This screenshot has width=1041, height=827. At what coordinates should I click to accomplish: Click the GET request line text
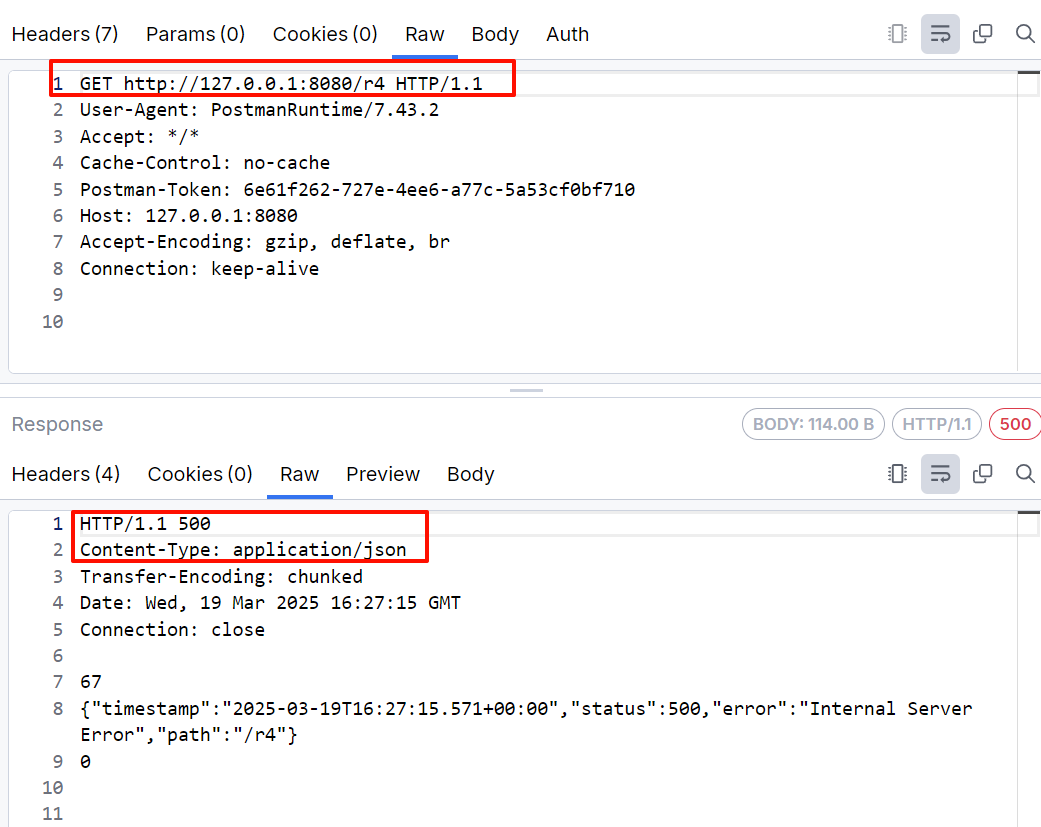[281, 84]
